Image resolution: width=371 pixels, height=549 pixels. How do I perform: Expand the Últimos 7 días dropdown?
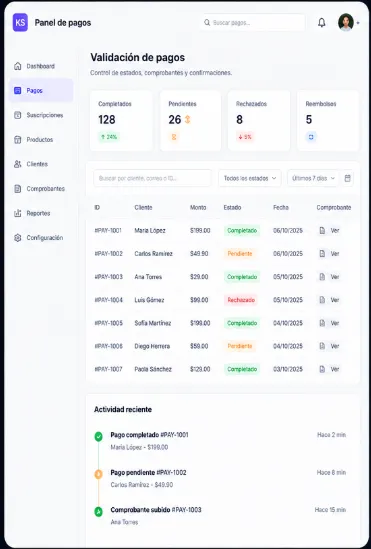[x=313, y=178]
